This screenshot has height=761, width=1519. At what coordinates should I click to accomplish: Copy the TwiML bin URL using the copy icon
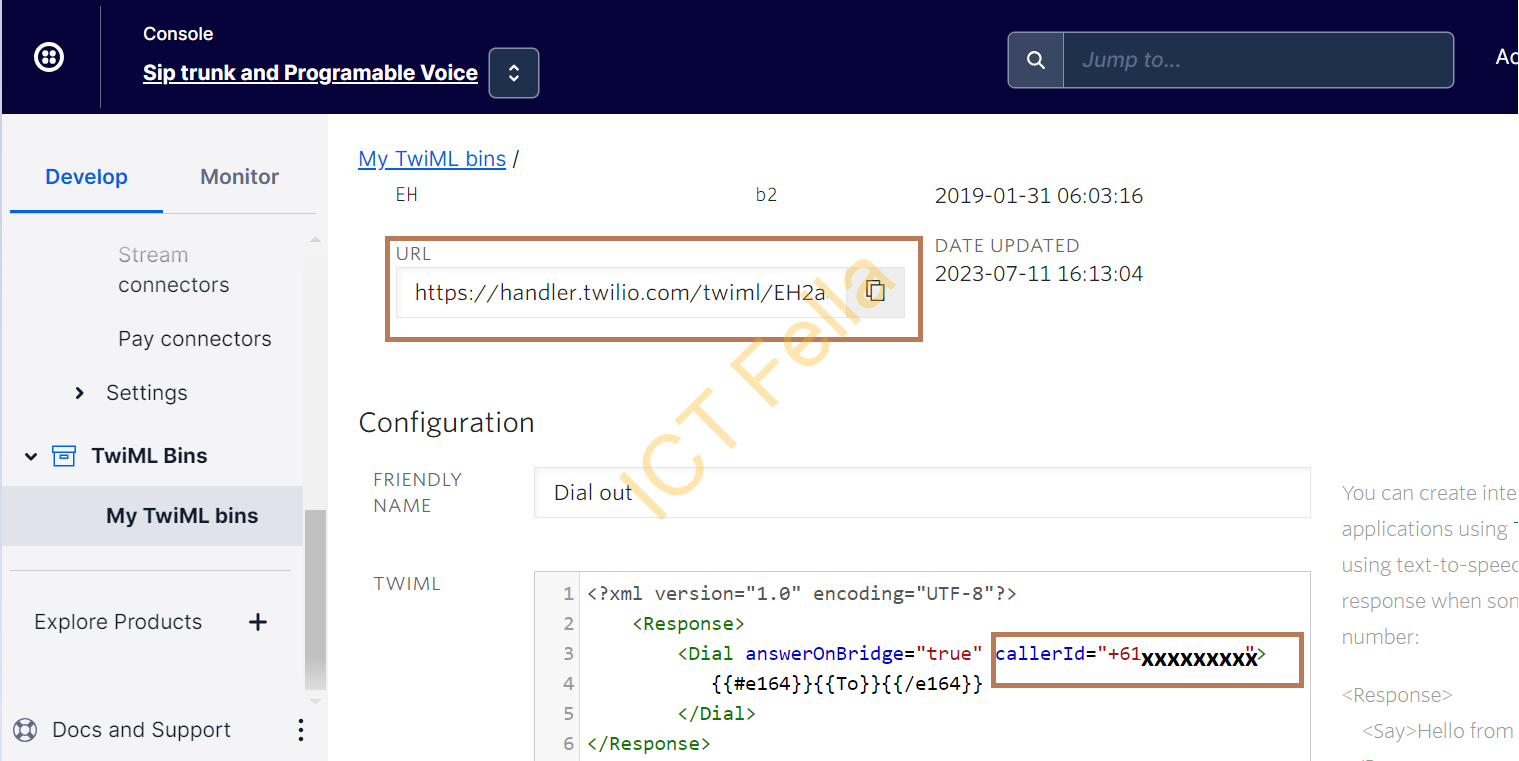(x=875, y=291)
